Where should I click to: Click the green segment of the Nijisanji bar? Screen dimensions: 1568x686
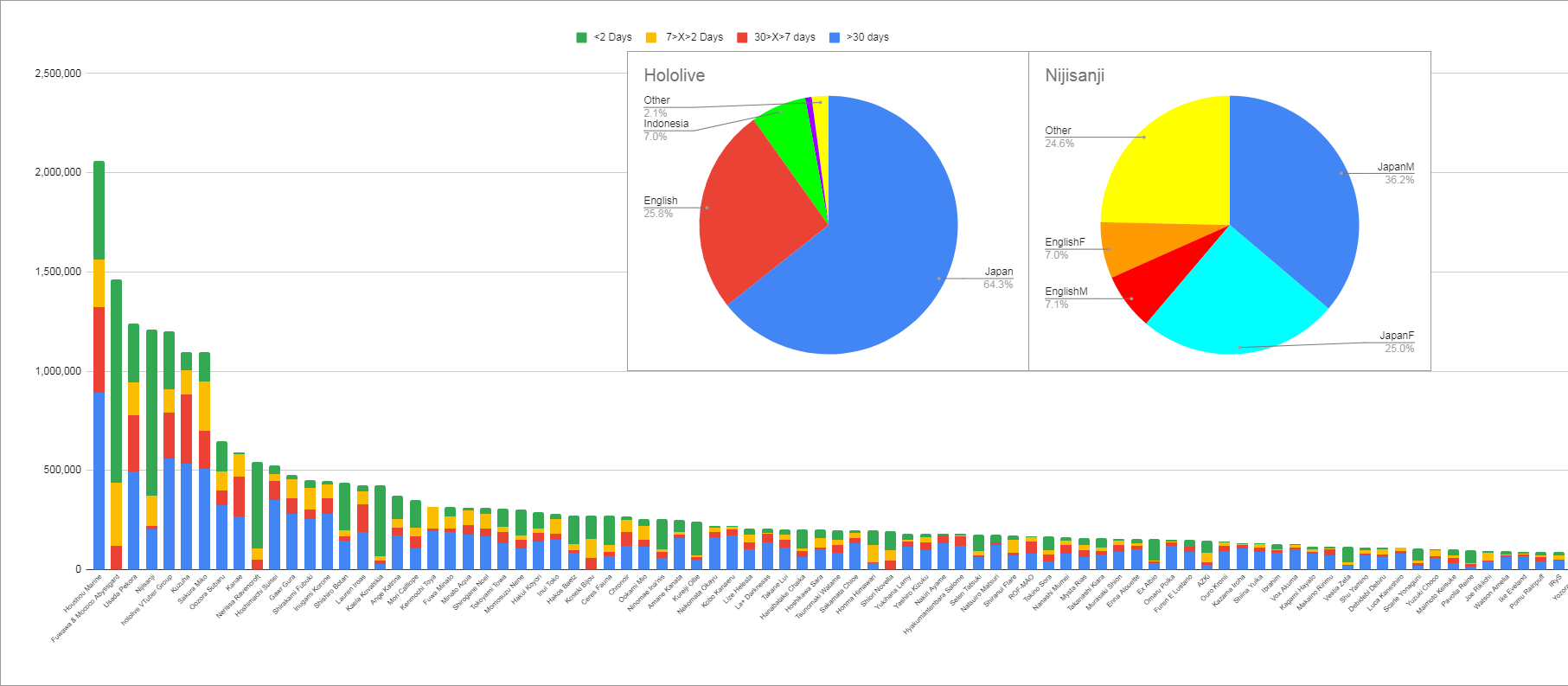click(x=151, y=413)
